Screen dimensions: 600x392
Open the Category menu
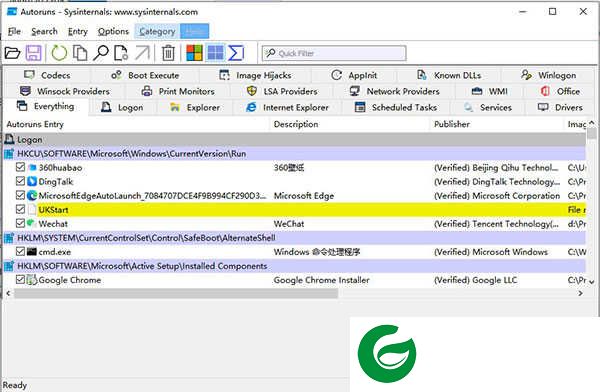coord(157,31)
